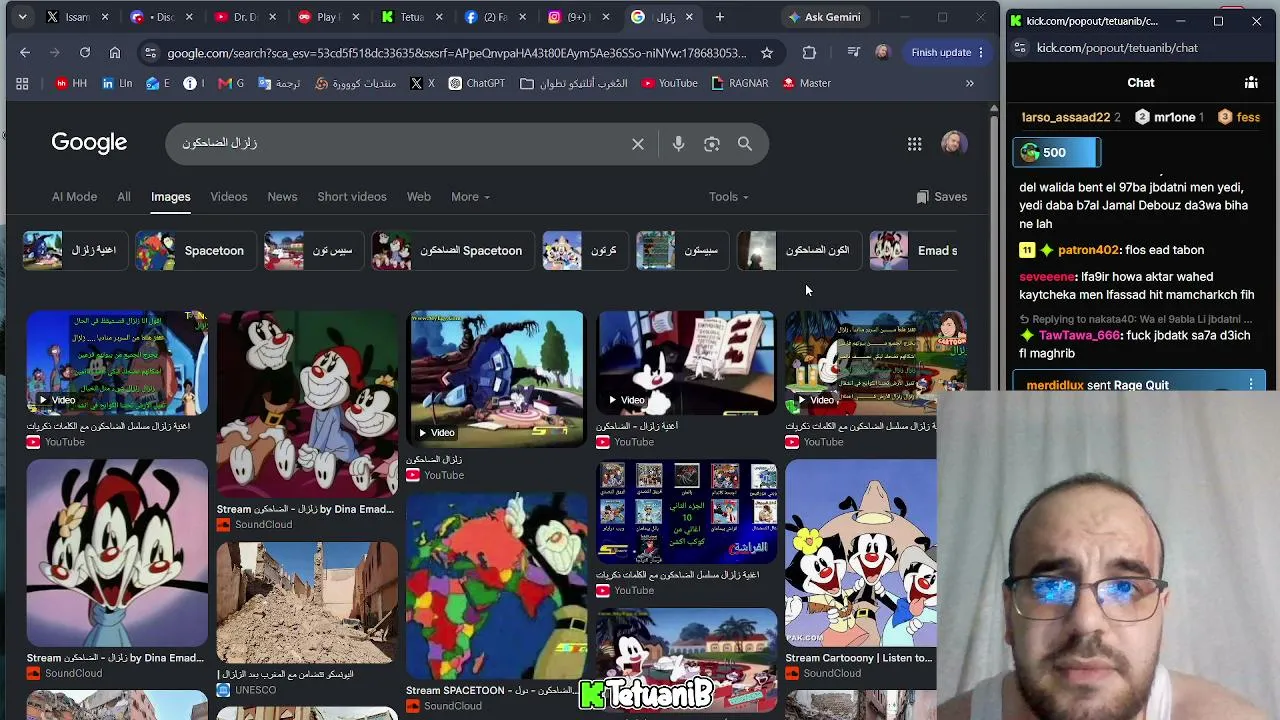
Task: Open the Saves collection
Action: pyautogui.click(x=941, y=197)
